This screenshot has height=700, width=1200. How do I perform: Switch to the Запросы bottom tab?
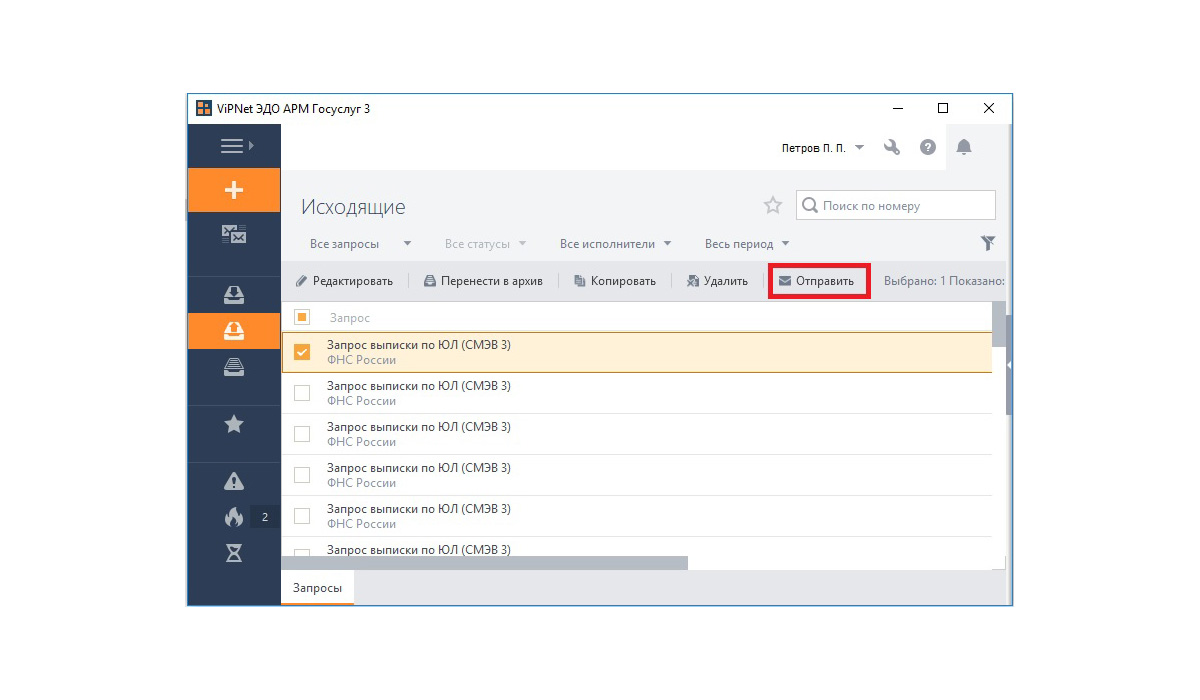[x=317, y=589]
